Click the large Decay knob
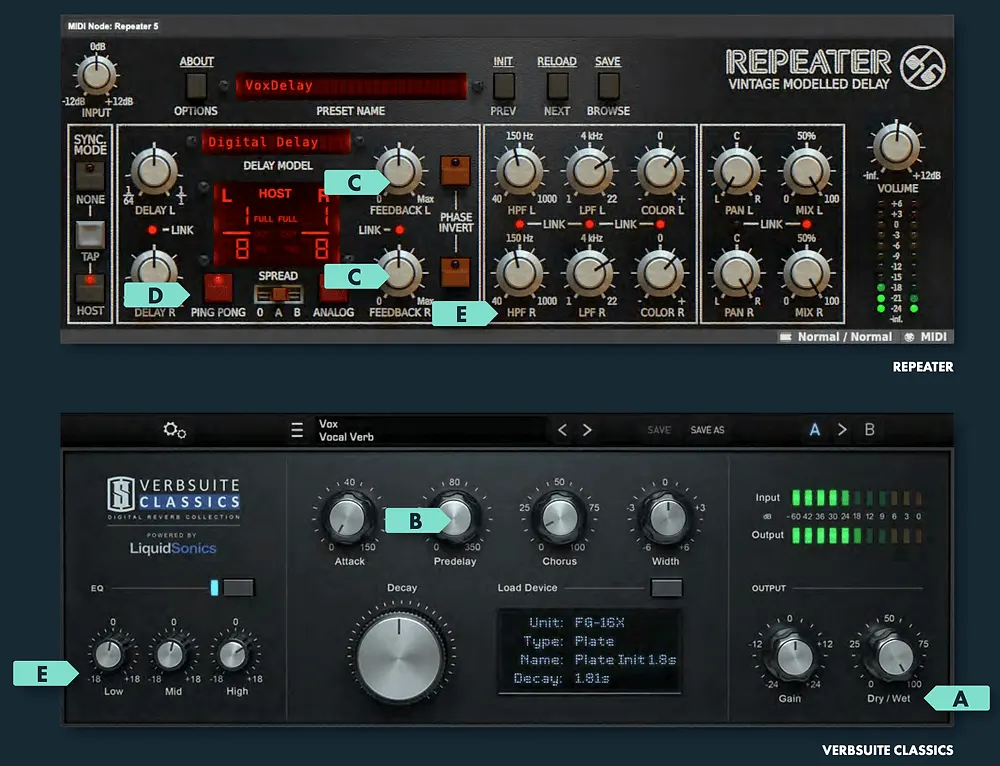1000x766 pixels. (x=400, y=656)
